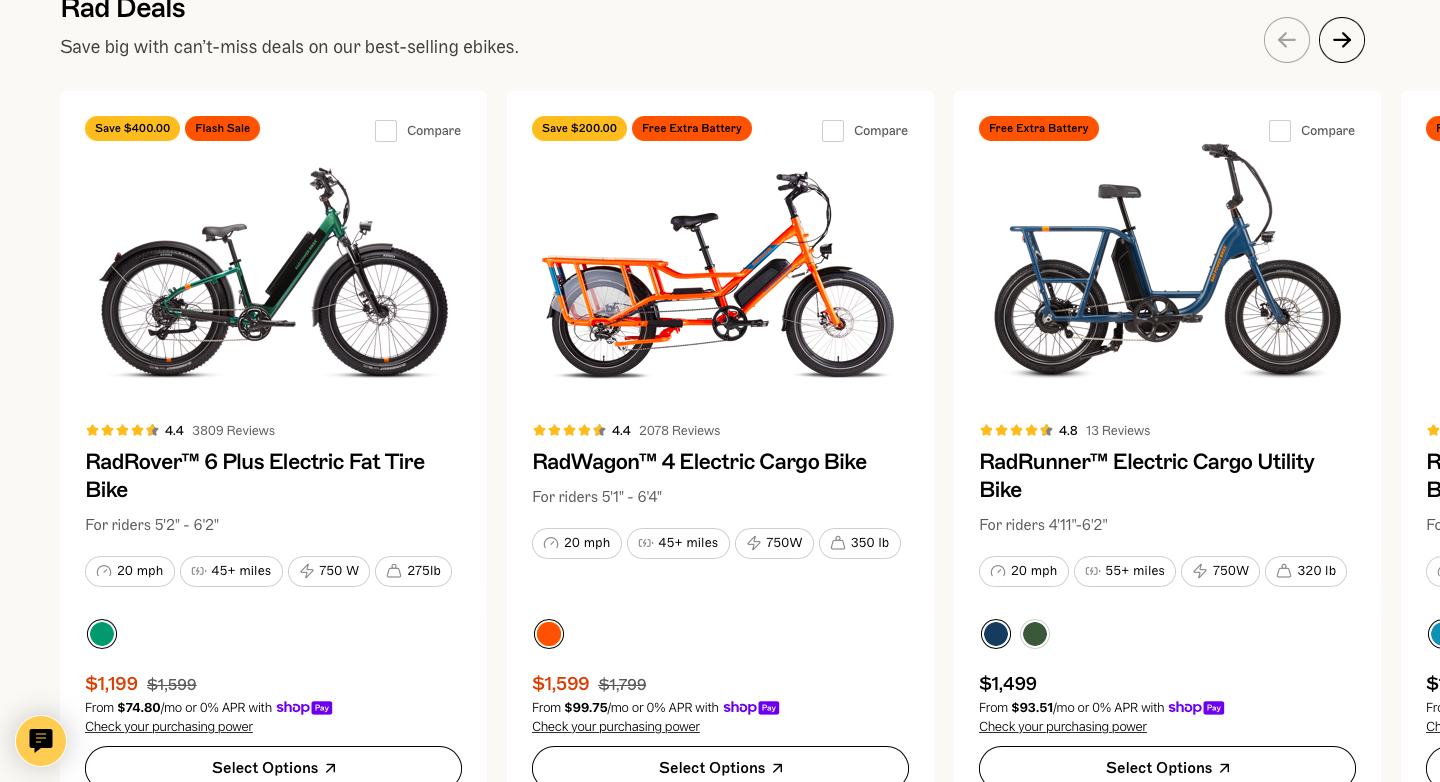Select the orange color swatch for RadWagon
The height and width of the screenshot is (782, 1440).
click(549, 634)
